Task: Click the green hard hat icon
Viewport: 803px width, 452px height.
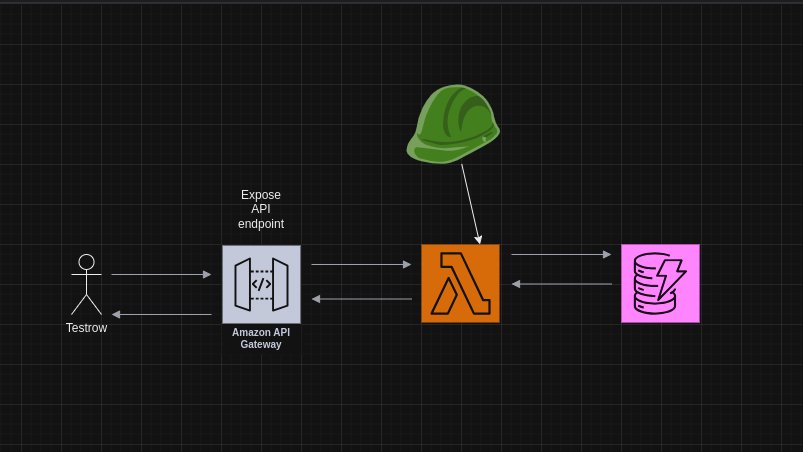Action: 453,124
